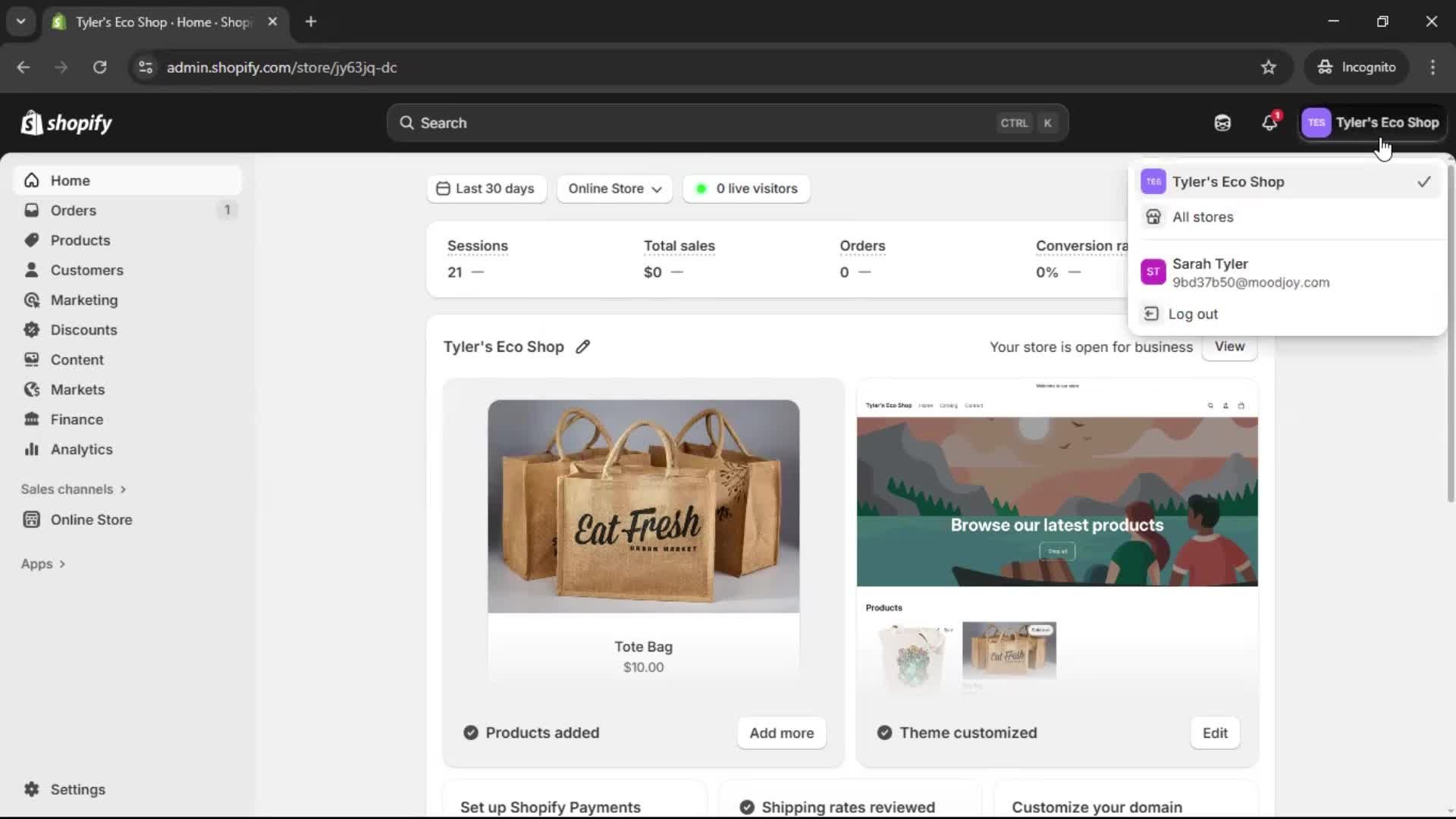This screenshot has height=819, width=1456.
Task: Open the Last 30 days date picker
Action: [x=486, y=189]
